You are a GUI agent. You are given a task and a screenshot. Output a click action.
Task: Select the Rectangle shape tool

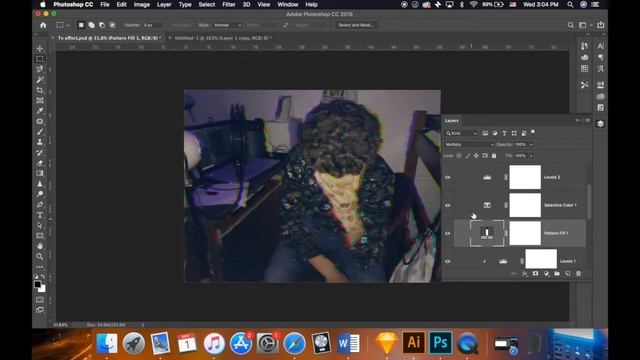click(x=40, y=236)
